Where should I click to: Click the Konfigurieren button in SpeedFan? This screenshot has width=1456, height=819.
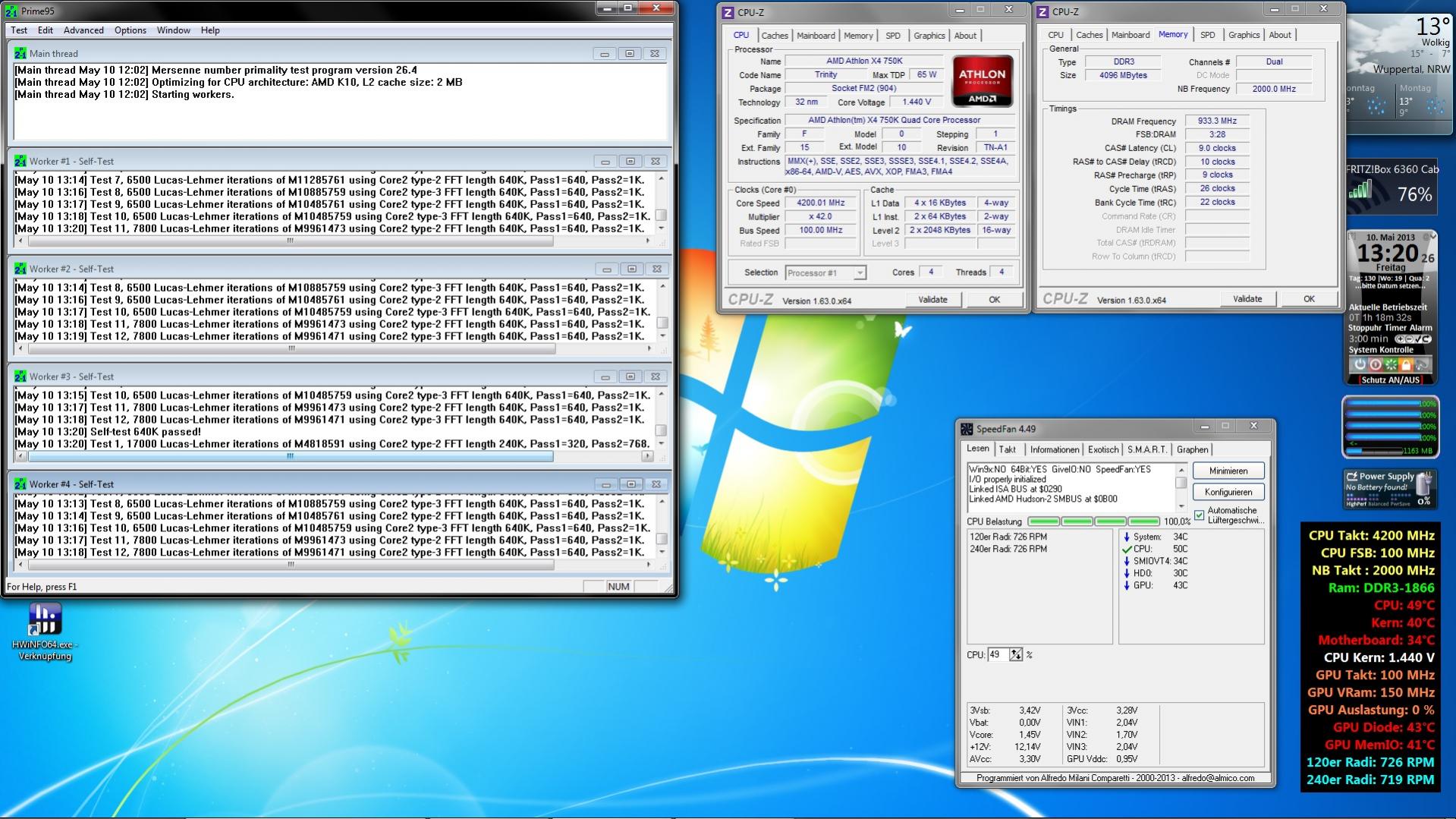[1228, 493]
